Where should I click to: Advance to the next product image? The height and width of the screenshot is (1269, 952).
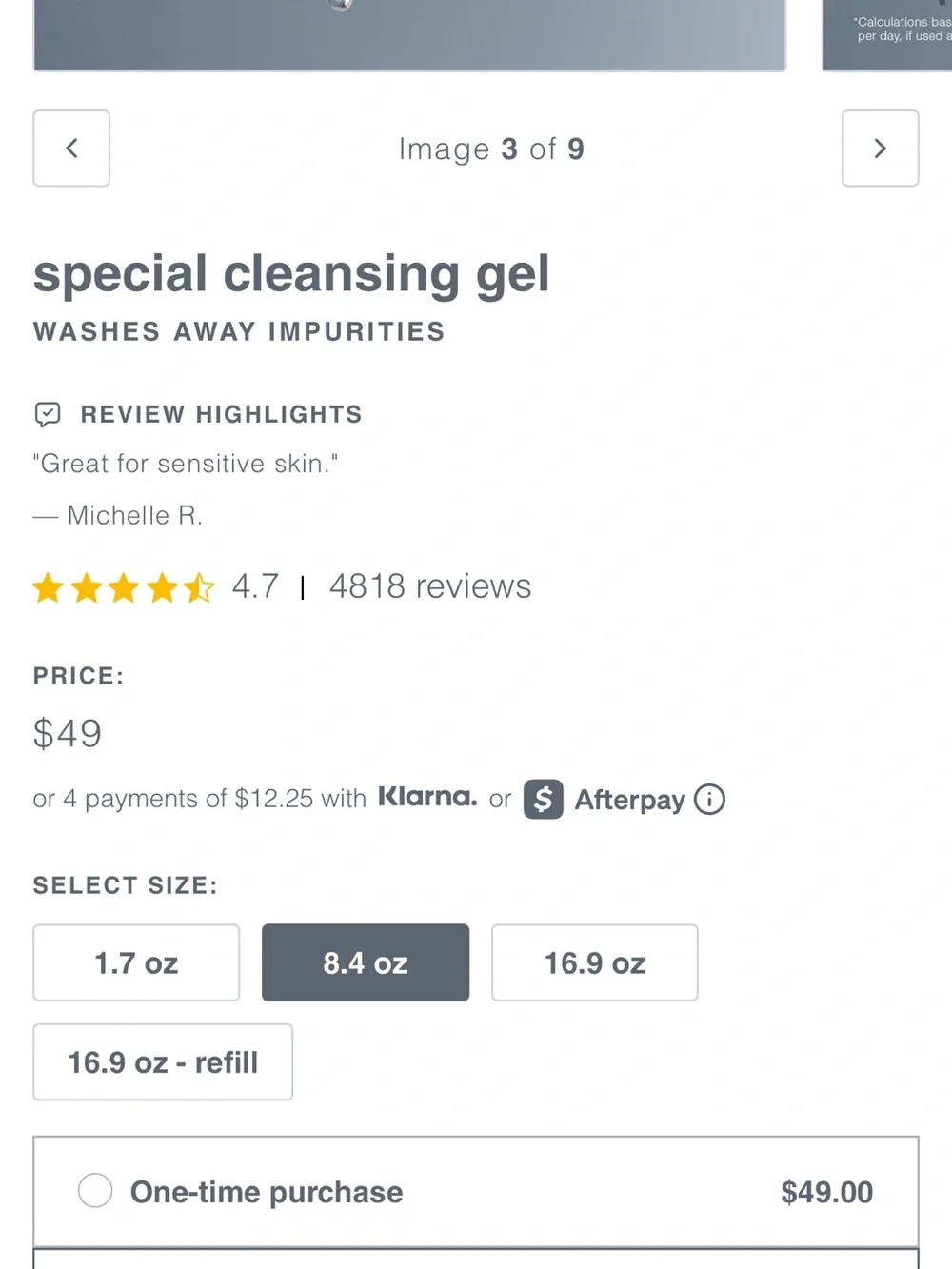881,149
